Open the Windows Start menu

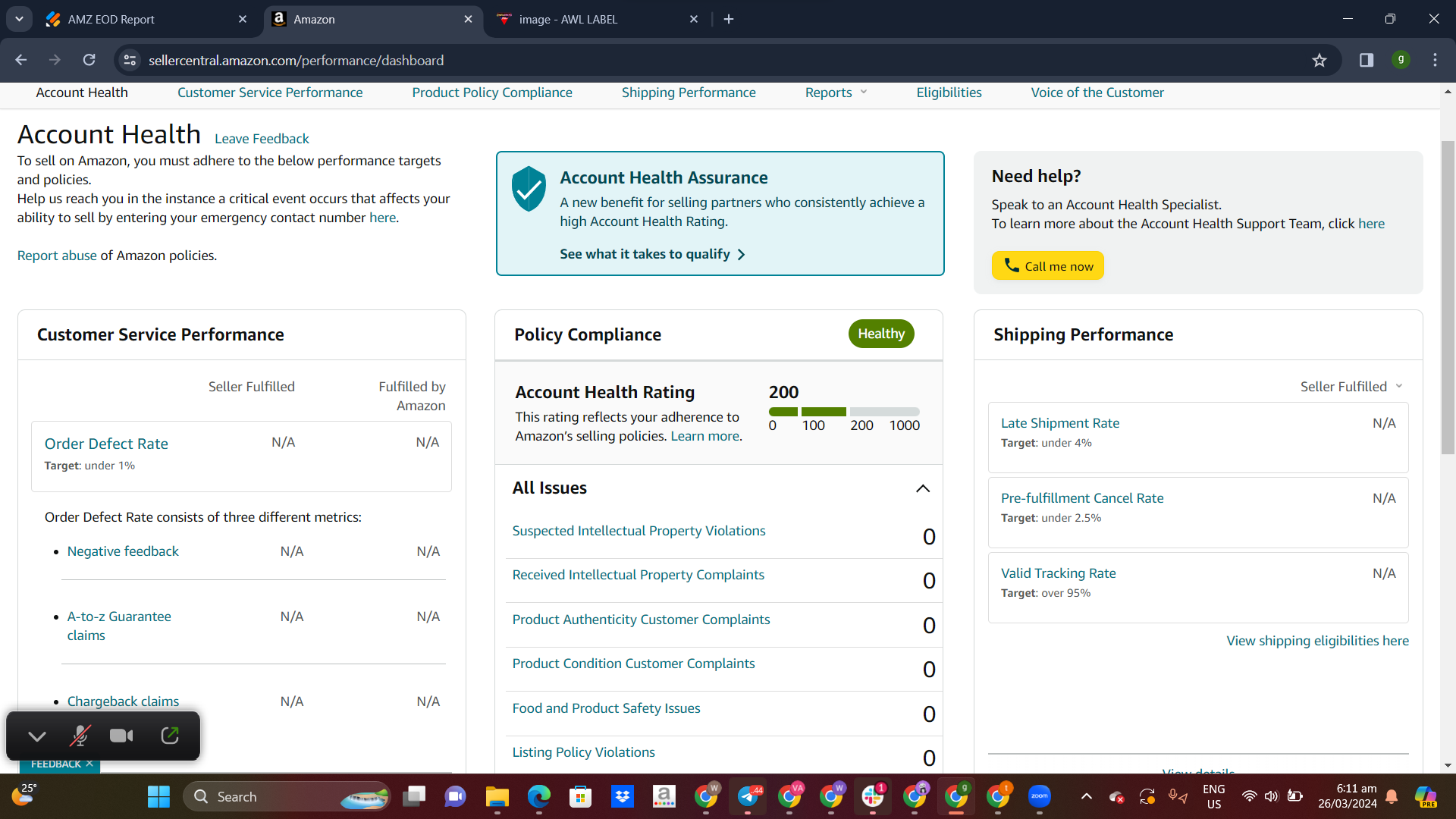[158, 796]
